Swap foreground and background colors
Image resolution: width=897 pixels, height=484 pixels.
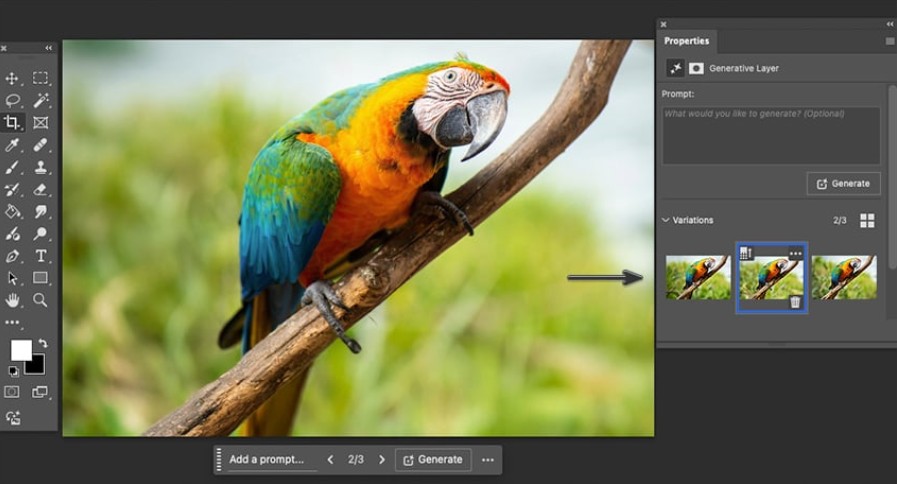click(x=42, y=343)
